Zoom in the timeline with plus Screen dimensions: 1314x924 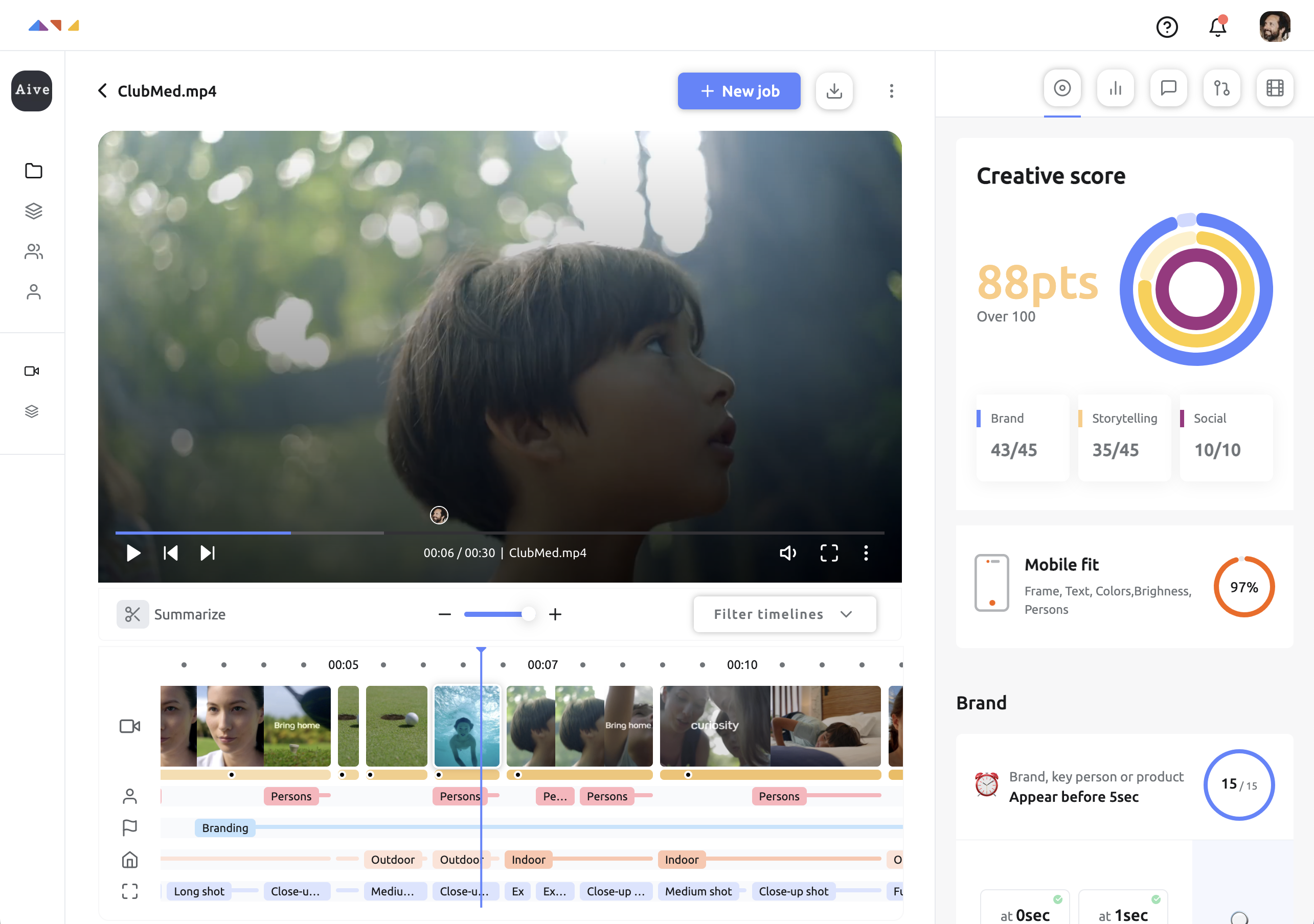pos(555,614)
